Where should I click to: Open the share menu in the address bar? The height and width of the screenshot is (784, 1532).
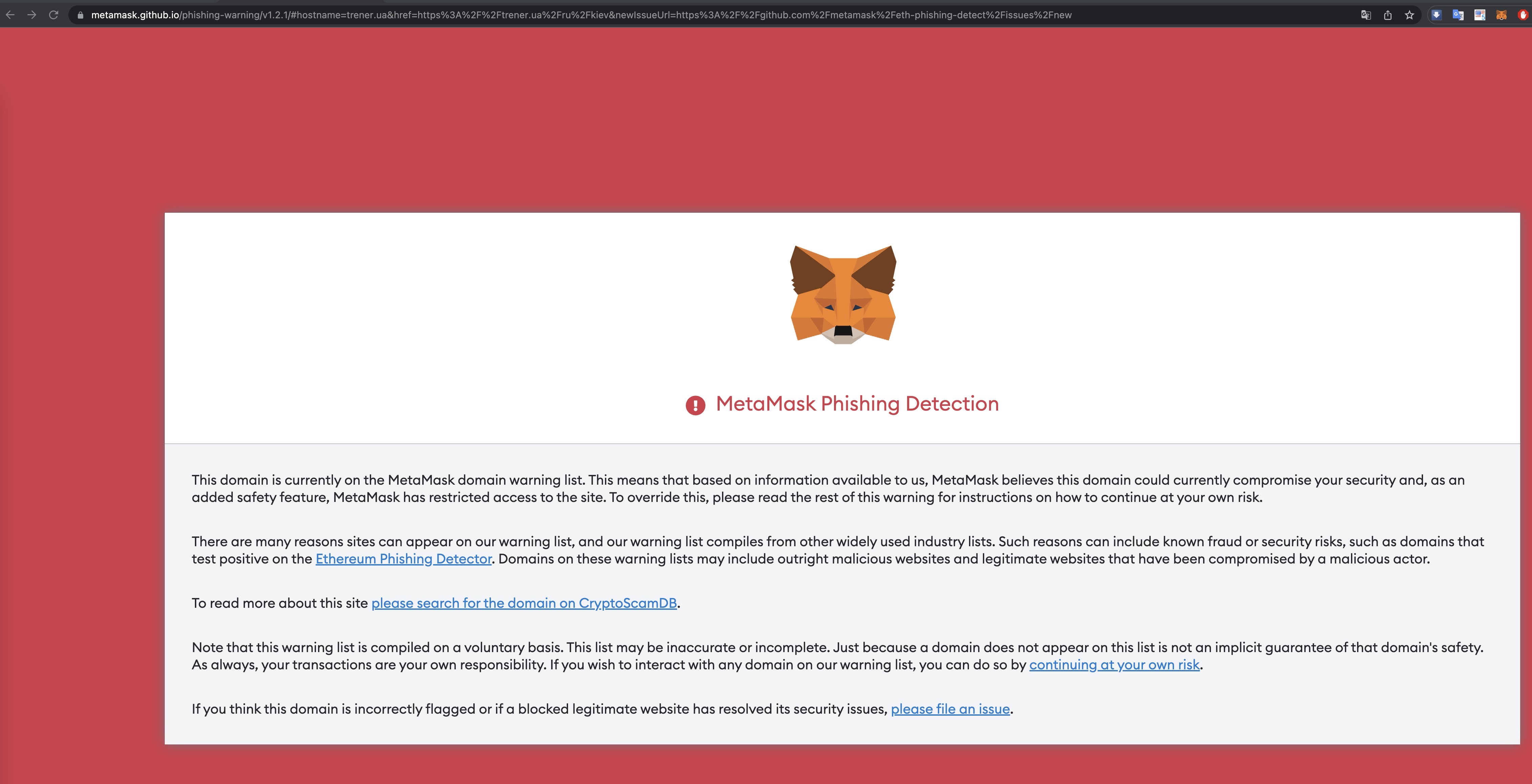[1388, 15]
